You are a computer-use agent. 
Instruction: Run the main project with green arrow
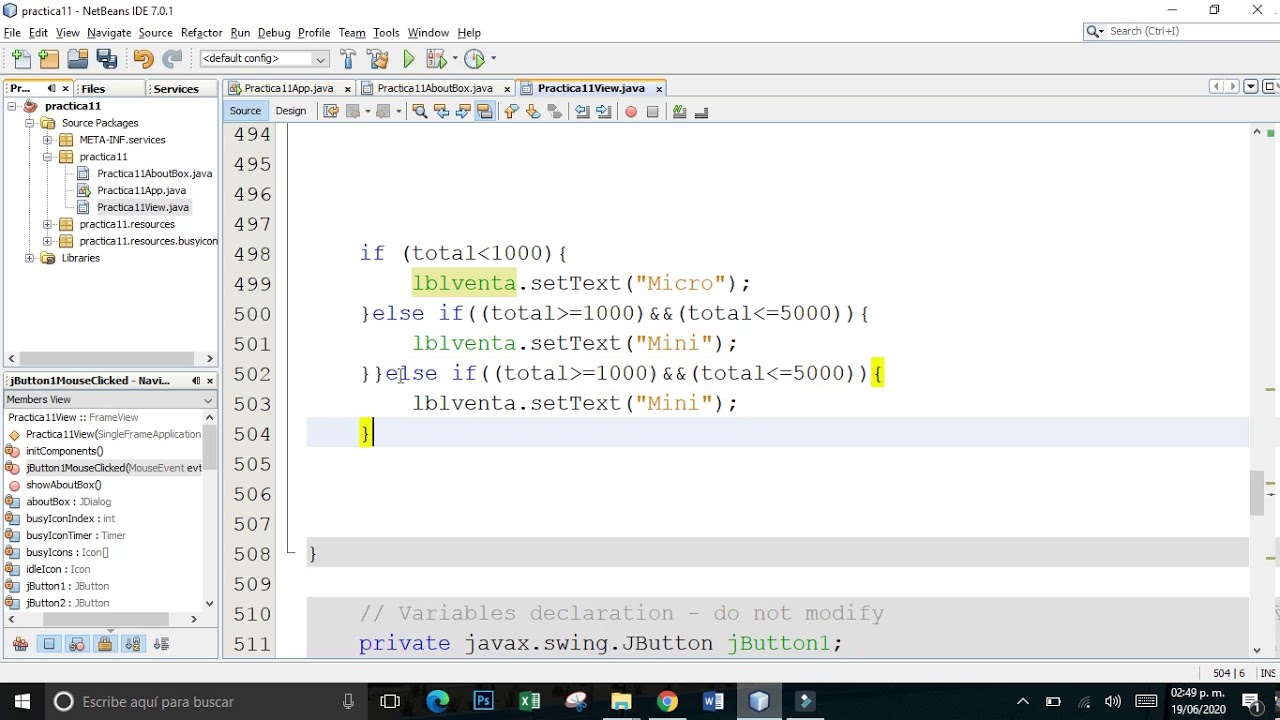point(409,59)
